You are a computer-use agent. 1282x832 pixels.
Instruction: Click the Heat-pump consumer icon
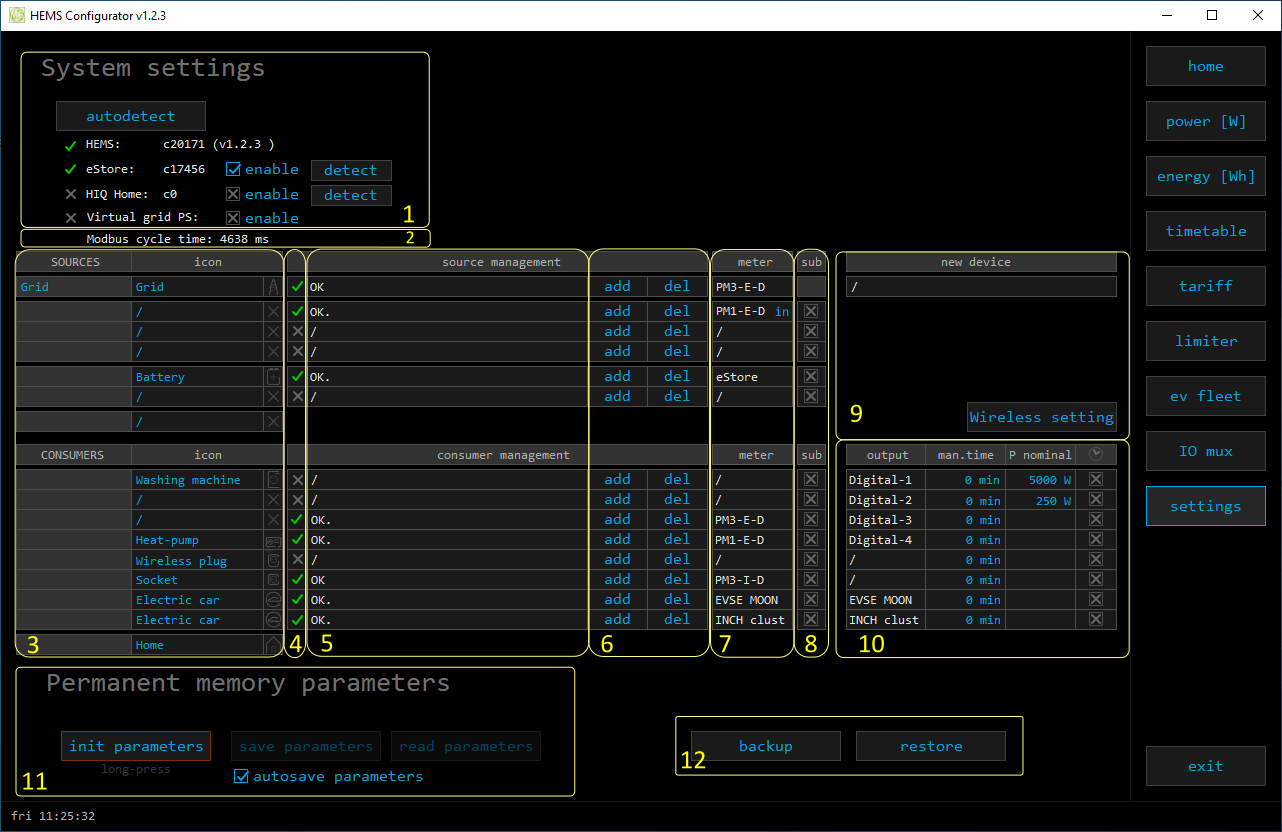click(x=273, y=540)
